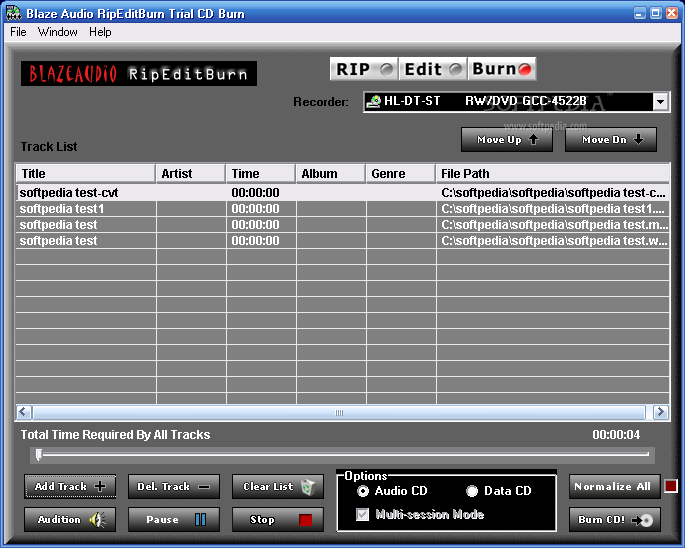Sort by the Album column header
Screen dimensions: 685x548
tap(331, 173)
